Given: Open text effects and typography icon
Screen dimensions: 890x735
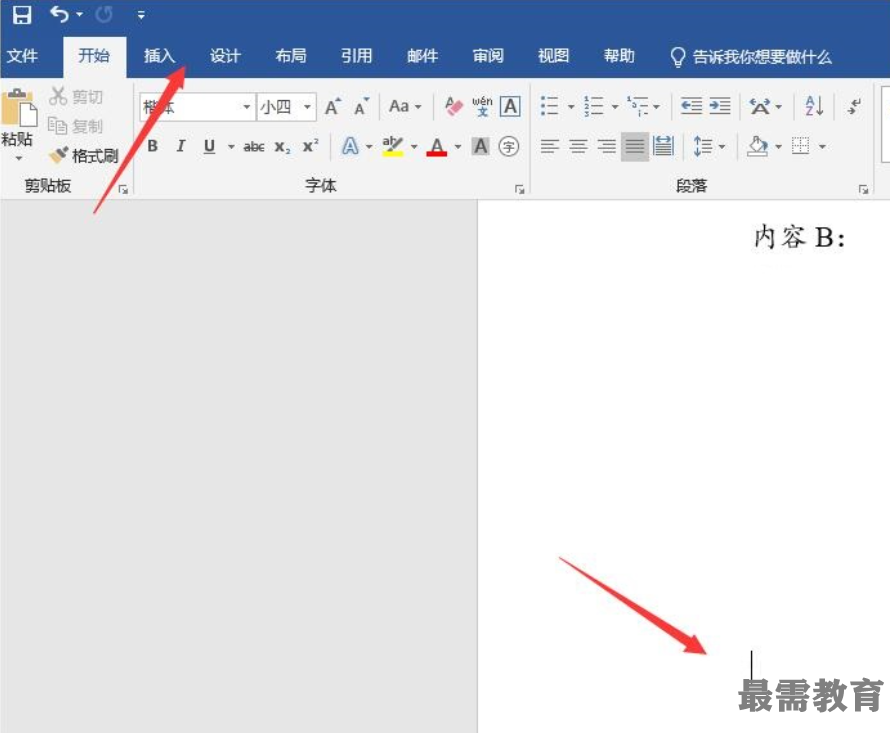Looking at the screenshot, I should click(x=350, y=146).
